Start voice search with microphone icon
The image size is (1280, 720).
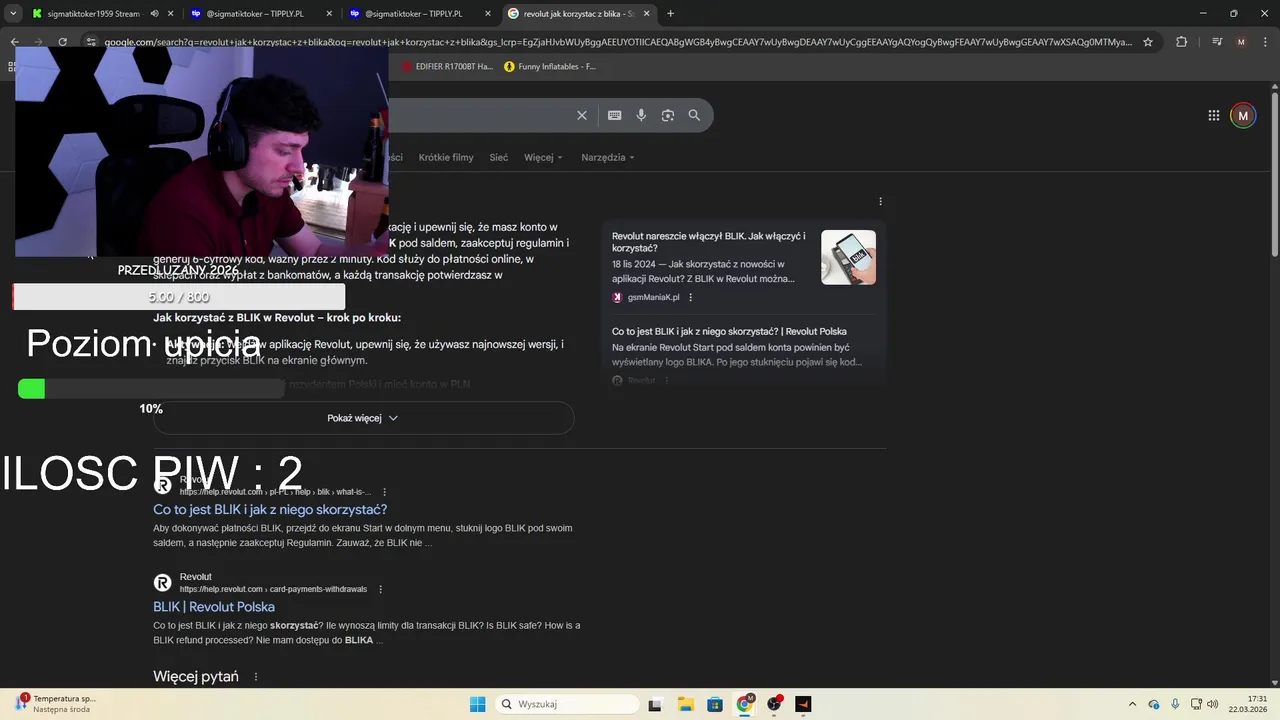tap(641, 115)
